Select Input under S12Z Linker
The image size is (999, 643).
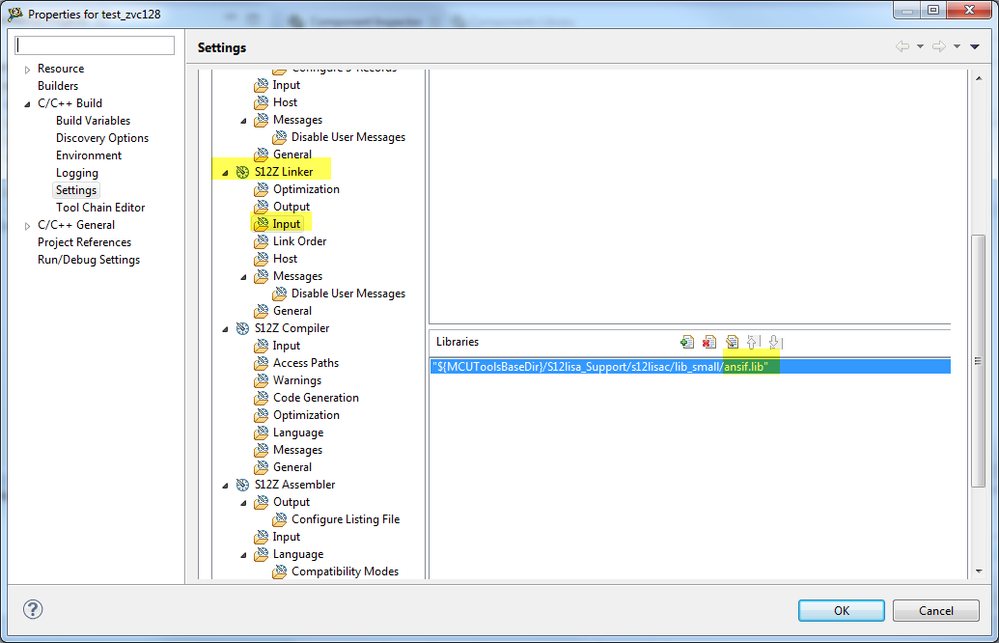(286, 224)
